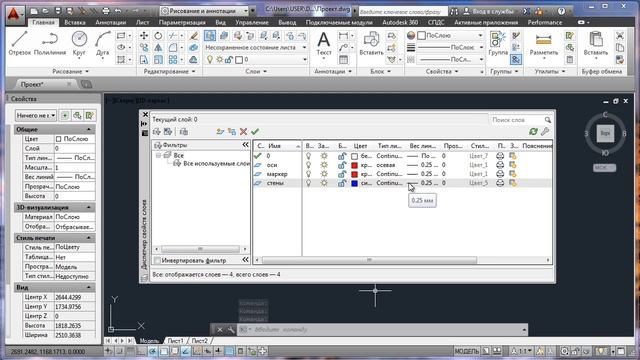The width and height of the screenshot is (640, 360).
Task: Toggle lock icon for layer стены
Action: (342, 183)
